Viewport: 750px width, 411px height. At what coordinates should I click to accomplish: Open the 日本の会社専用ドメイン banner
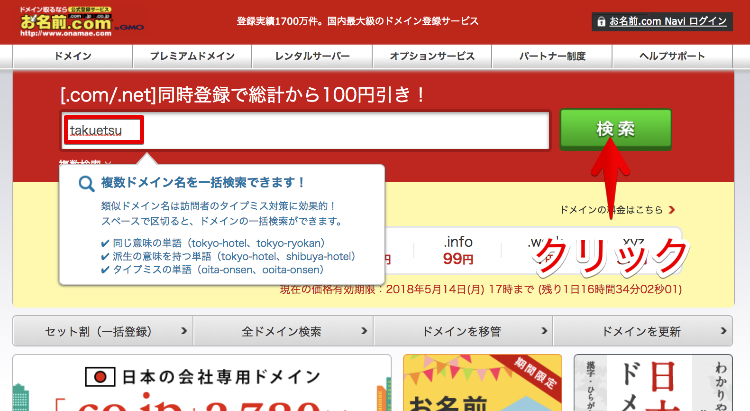point(202,383)
